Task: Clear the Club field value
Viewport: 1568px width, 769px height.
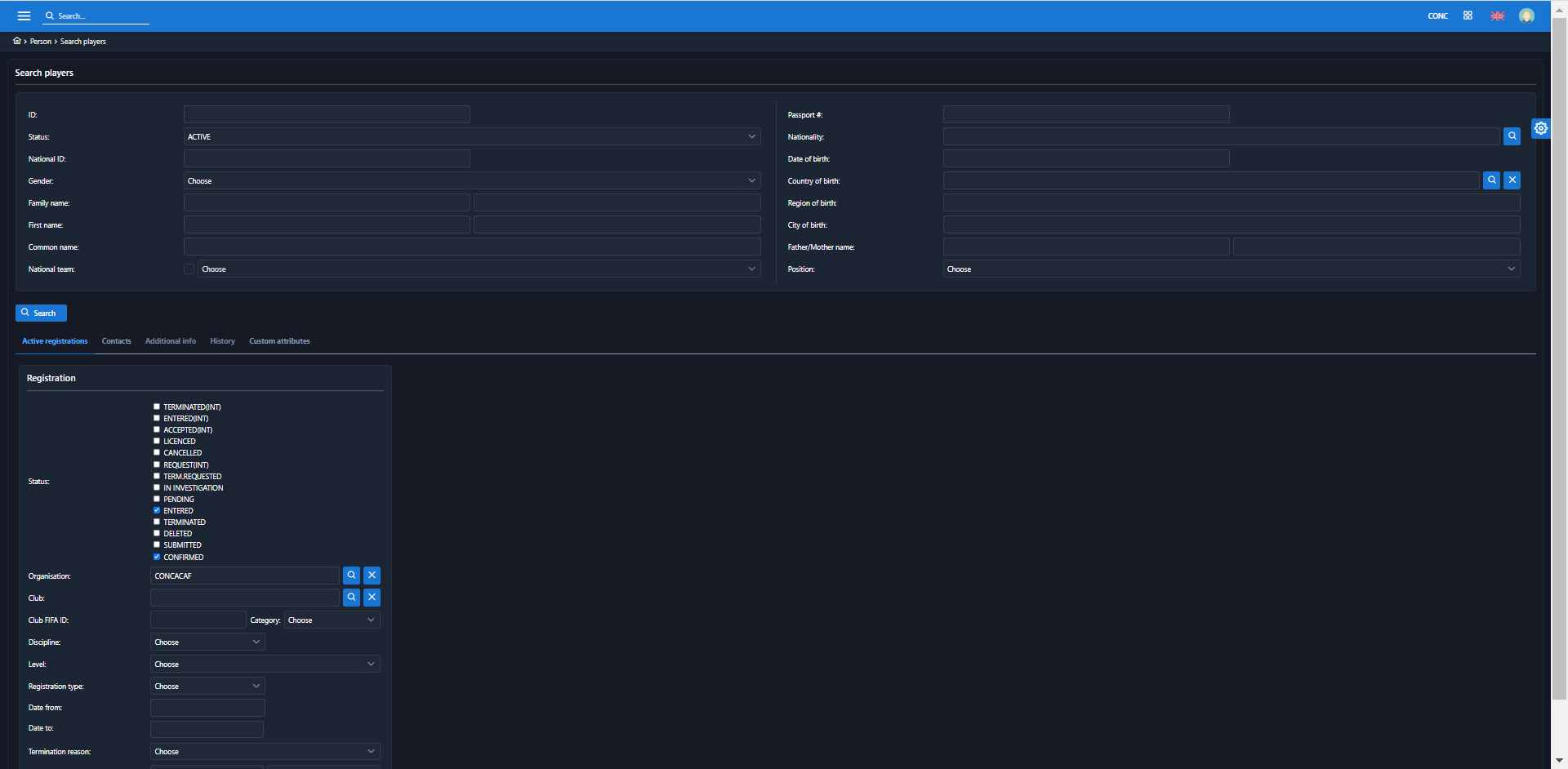Action: [x=372, y=598]
